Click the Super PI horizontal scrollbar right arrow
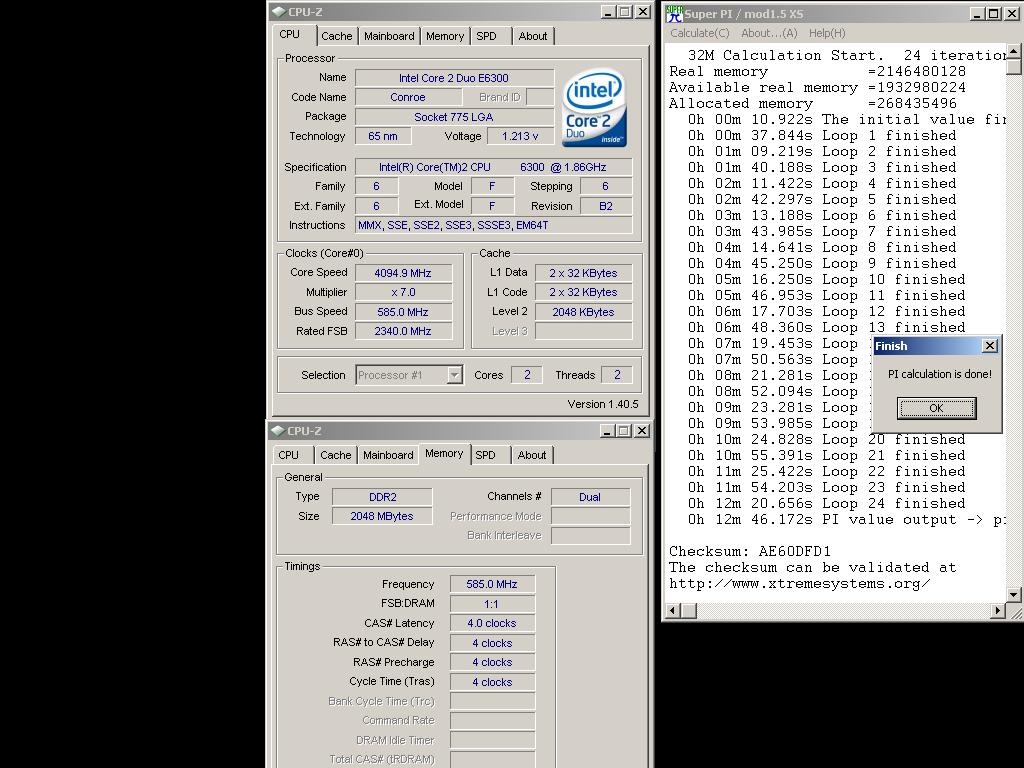This screenshot has height=768, width=1024. (x=997, y=611)
